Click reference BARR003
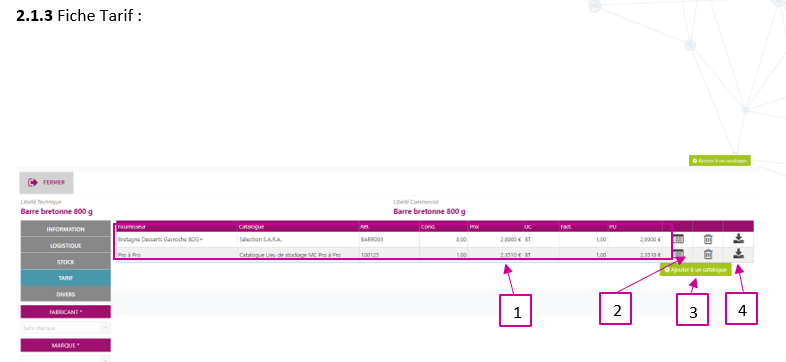This screenshot has width=786, height=362. [x=372, y=240]
